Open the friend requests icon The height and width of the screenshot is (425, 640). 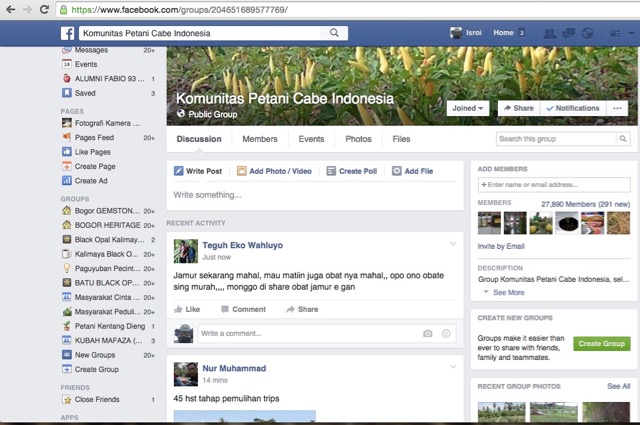[551, 33]
